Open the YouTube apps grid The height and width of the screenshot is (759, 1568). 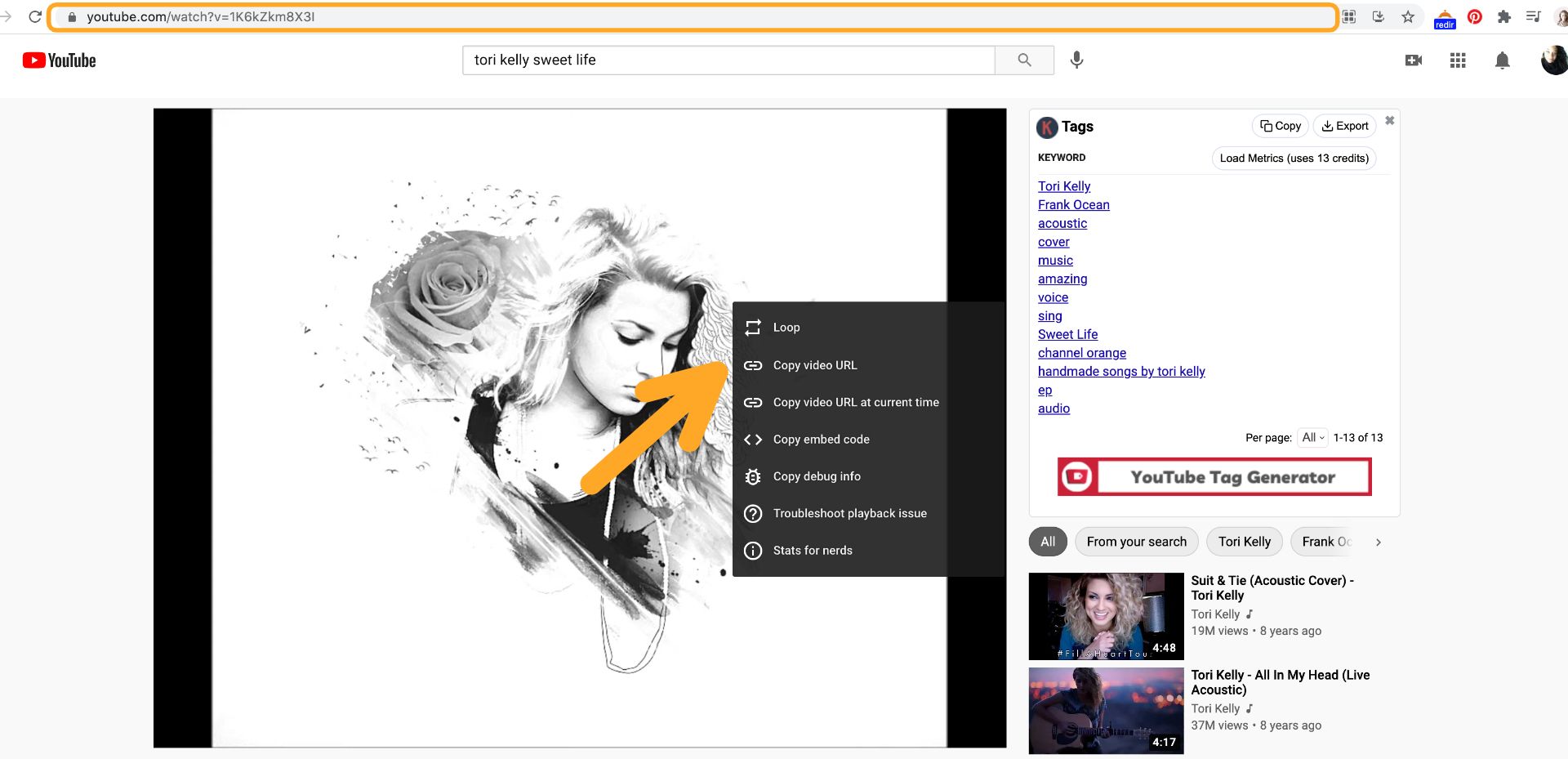pyautogui.click(x=1457, y=60)
